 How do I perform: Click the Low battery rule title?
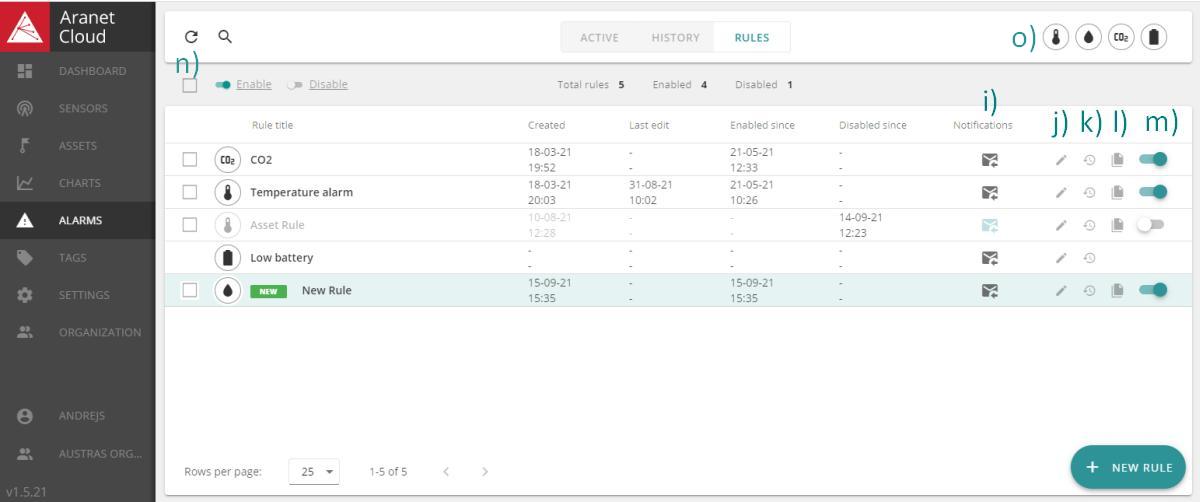click(281, 257)
